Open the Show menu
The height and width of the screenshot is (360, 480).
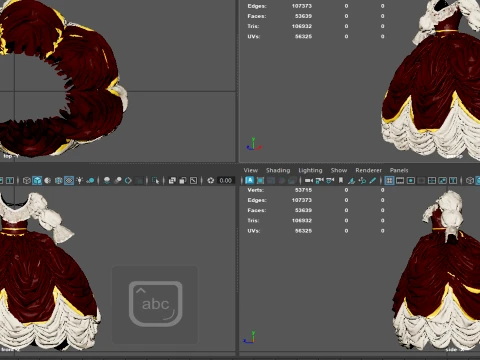click(339, 170)
